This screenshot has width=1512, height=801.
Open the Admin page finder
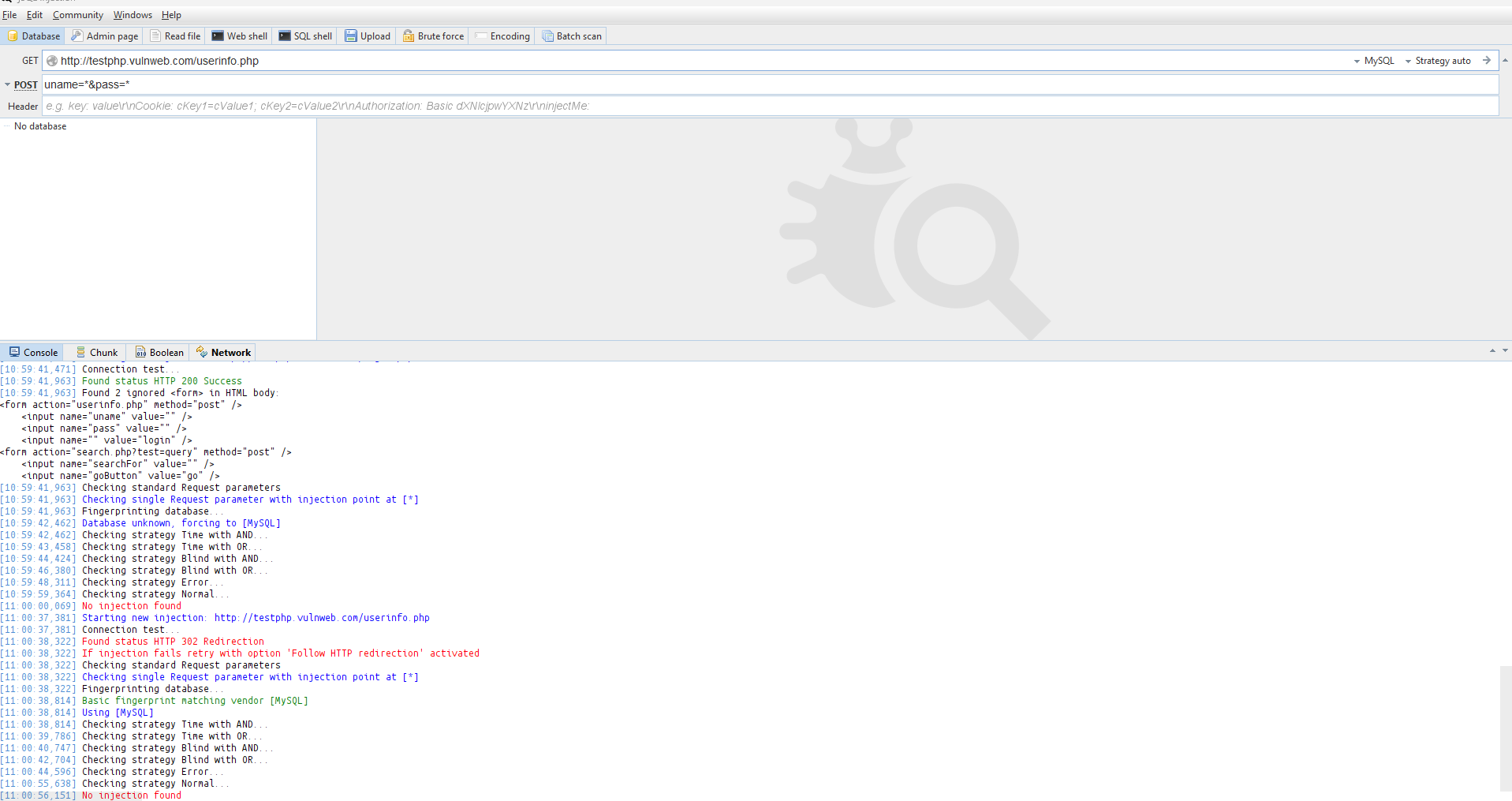(x=103, y=36)
